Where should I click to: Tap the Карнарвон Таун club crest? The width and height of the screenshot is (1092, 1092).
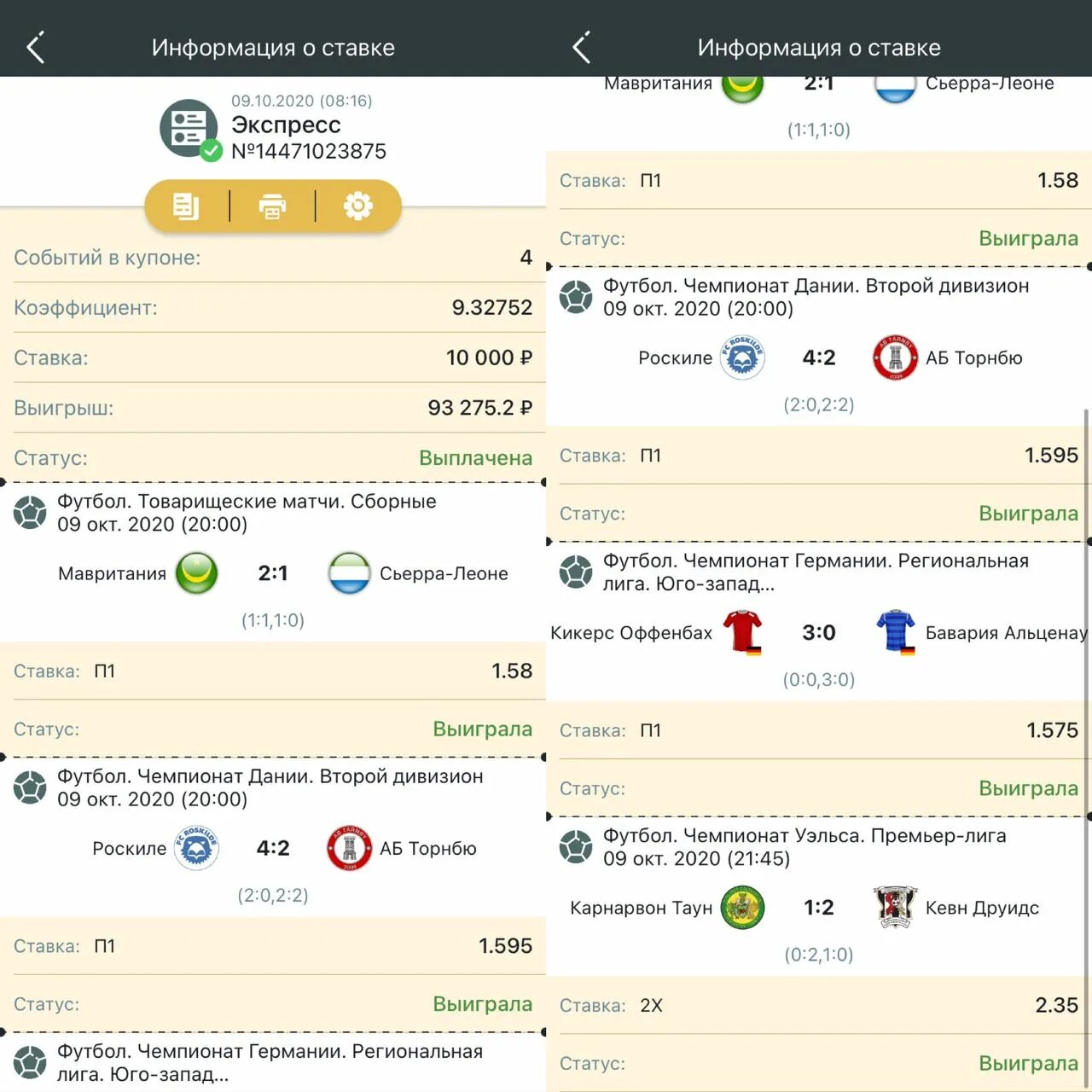point(742,908)
